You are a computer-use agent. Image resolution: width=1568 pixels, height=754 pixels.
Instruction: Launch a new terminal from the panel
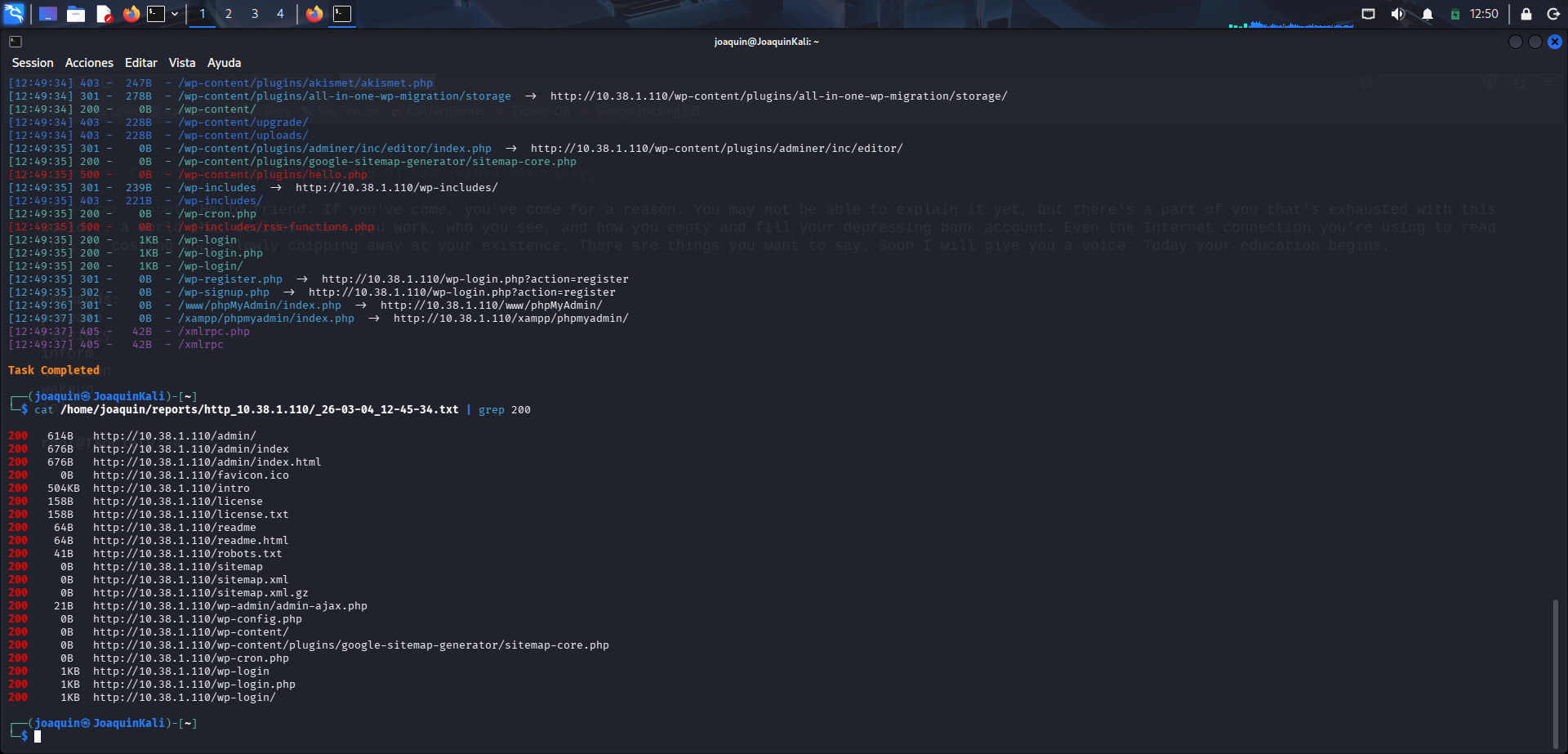tap(154, 12)
